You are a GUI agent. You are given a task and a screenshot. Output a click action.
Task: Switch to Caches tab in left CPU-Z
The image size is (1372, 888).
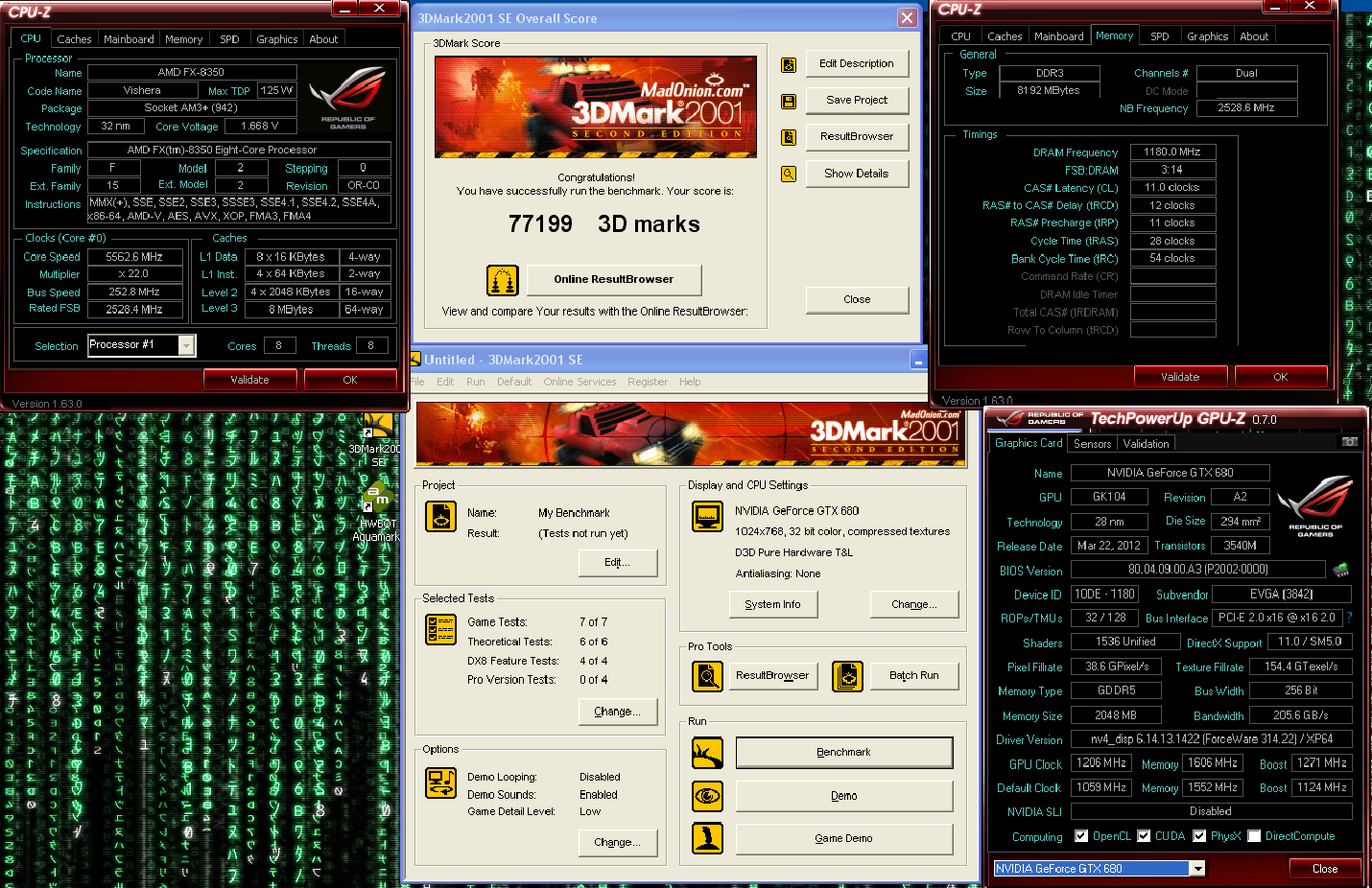pos(74,39)
